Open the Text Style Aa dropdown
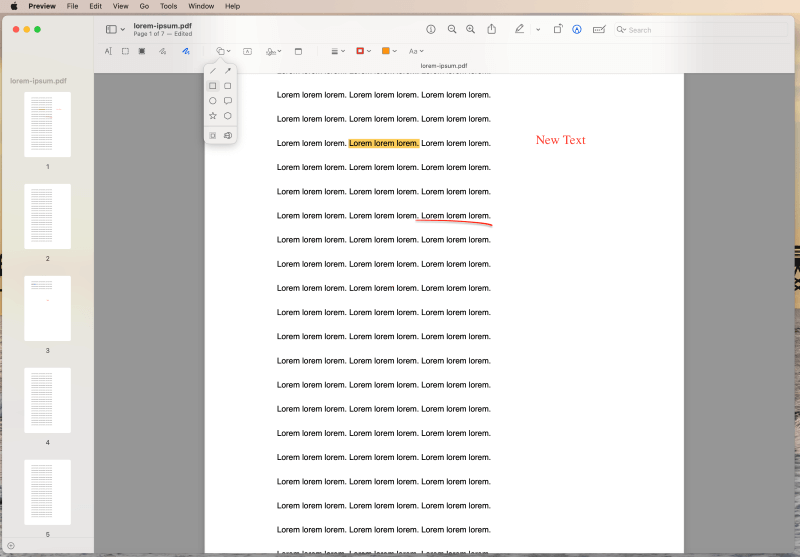Screen dimensions: 800x557 [x=416, y=51]
